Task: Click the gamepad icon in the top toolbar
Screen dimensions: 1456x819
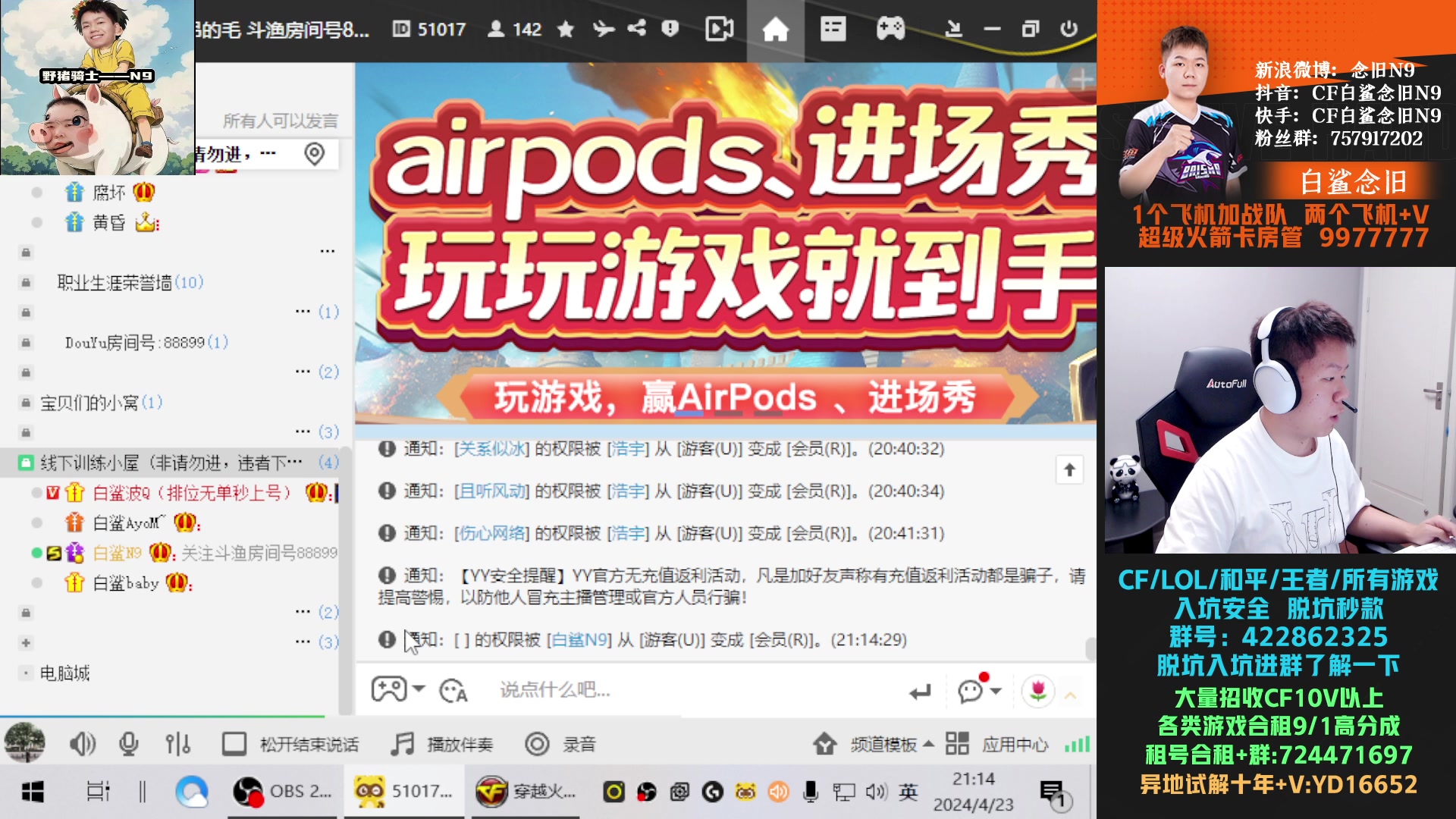Action: pos(889,29)
